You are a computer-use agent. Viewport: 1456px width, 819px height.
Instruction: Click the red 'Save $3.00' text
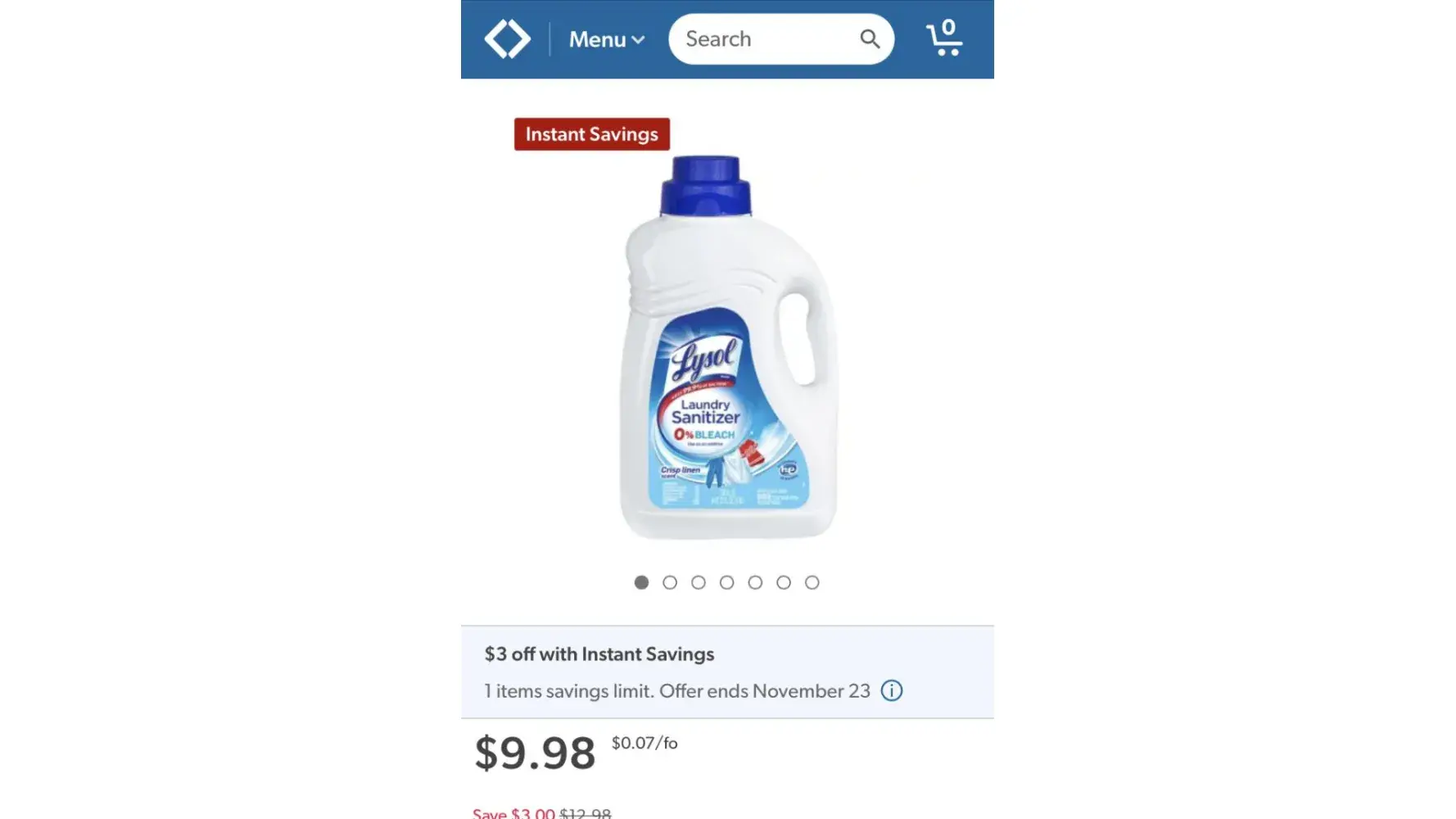(x=513, y=813)
